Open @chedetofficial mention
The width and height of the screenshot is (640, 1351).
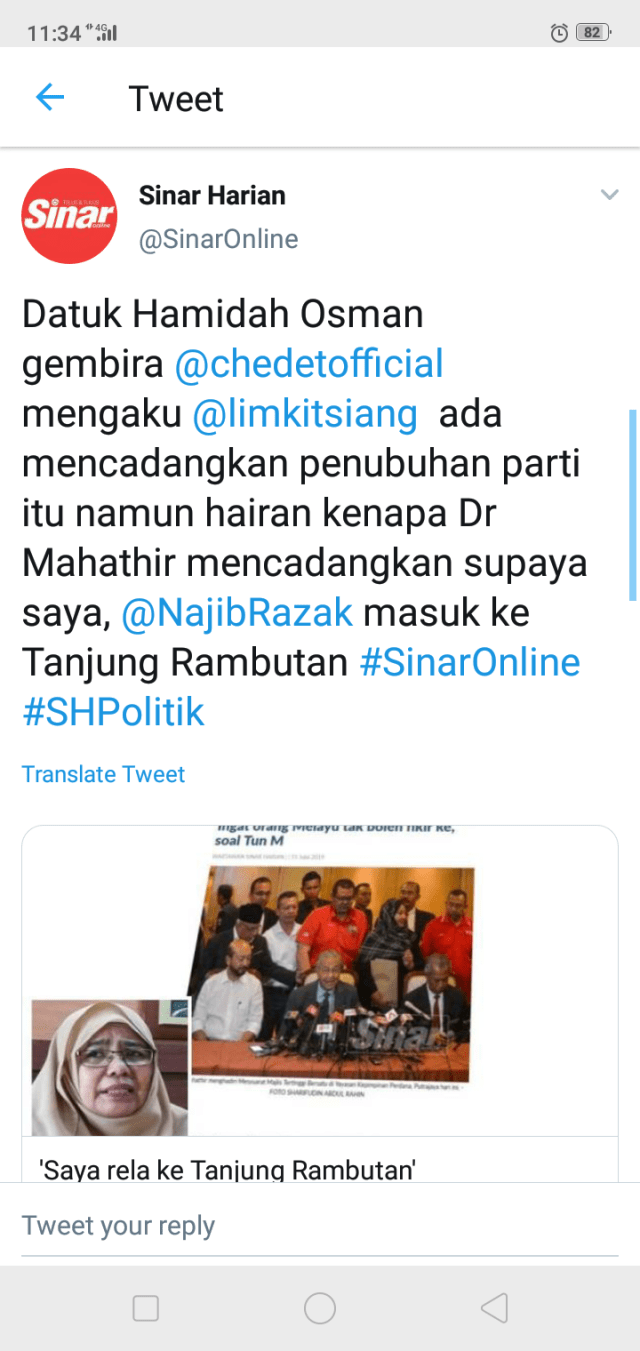point(309,364)
